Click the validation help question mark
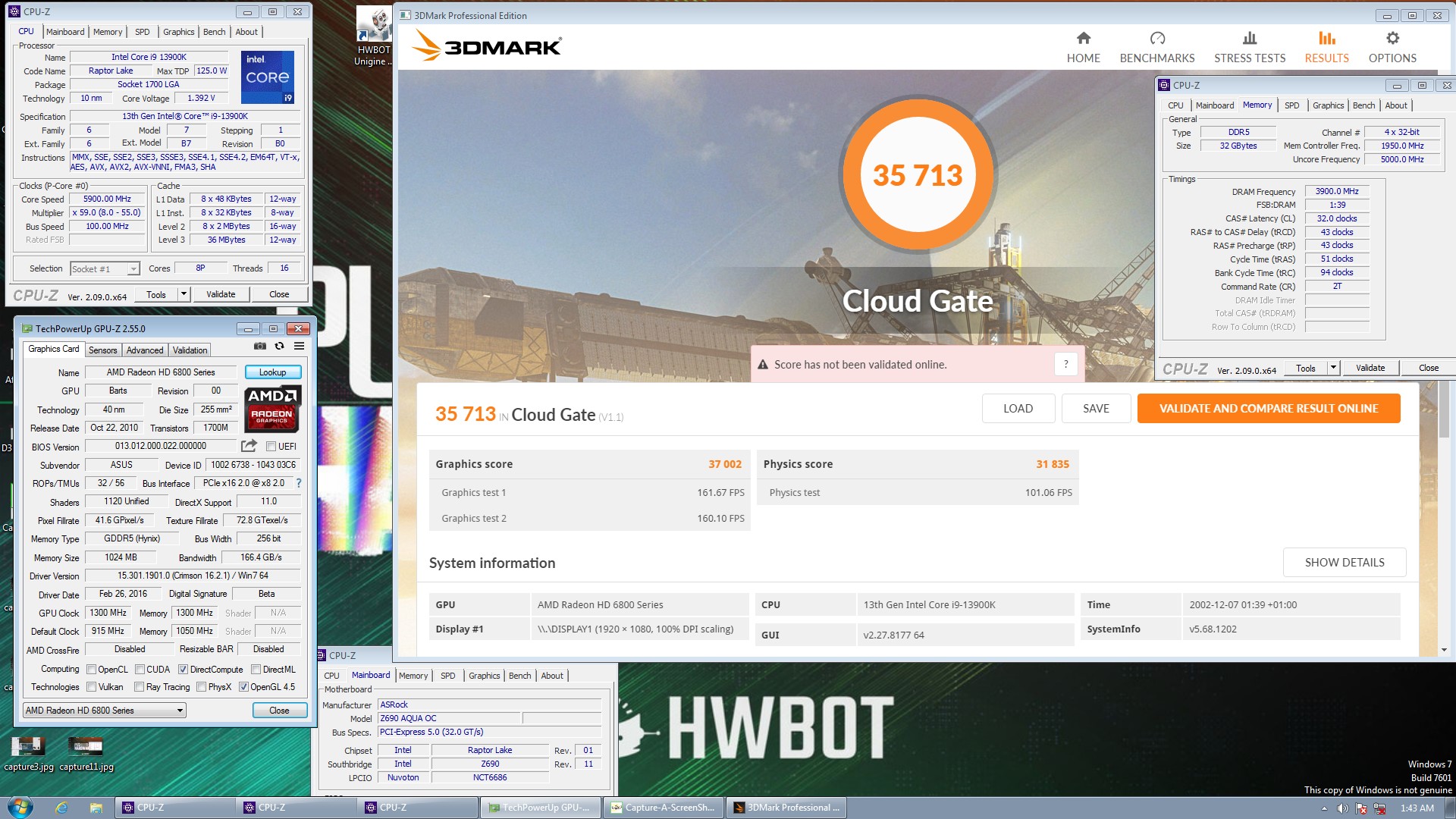This screenshot has width=1456, height=819. pos(1065,364)
